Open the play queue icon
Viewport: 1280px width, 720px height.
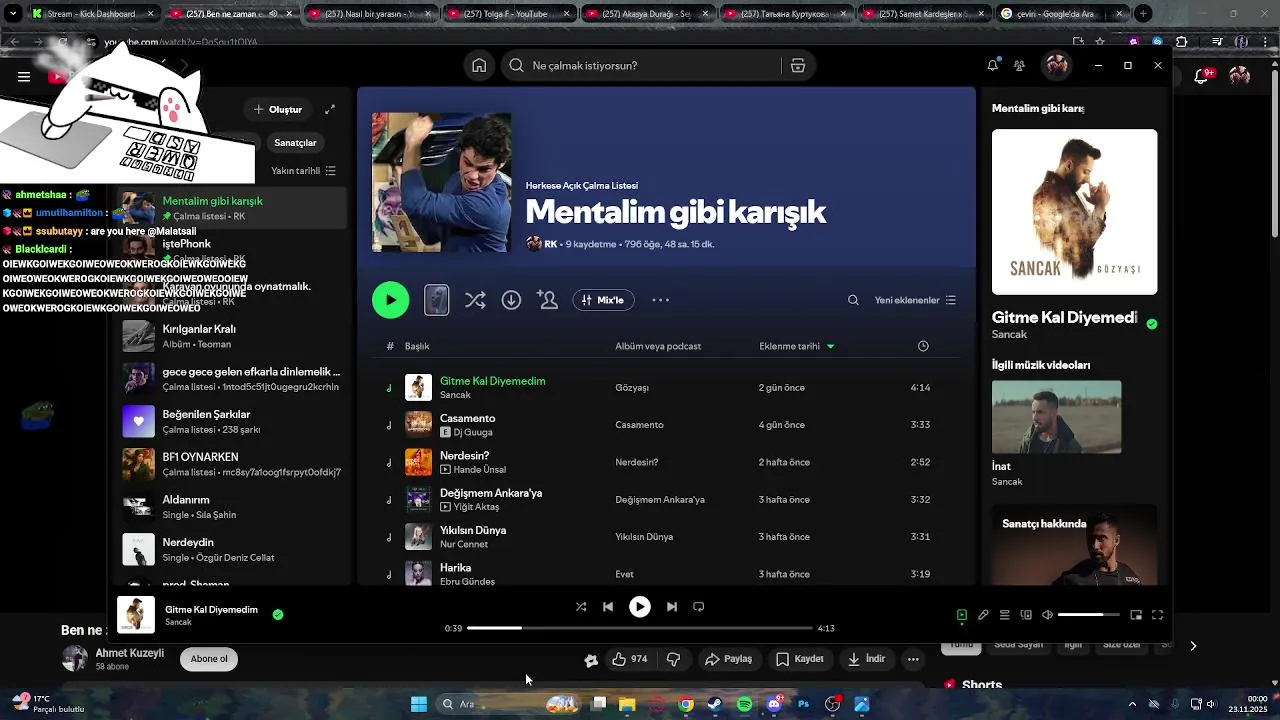[1004, 615]
